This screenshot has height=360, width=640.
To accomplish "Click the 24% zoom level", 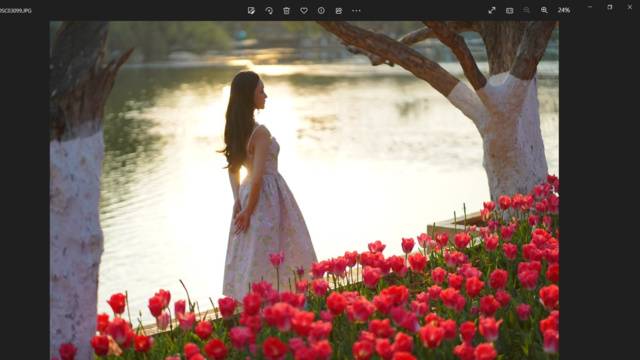I will tap(564, 10).
